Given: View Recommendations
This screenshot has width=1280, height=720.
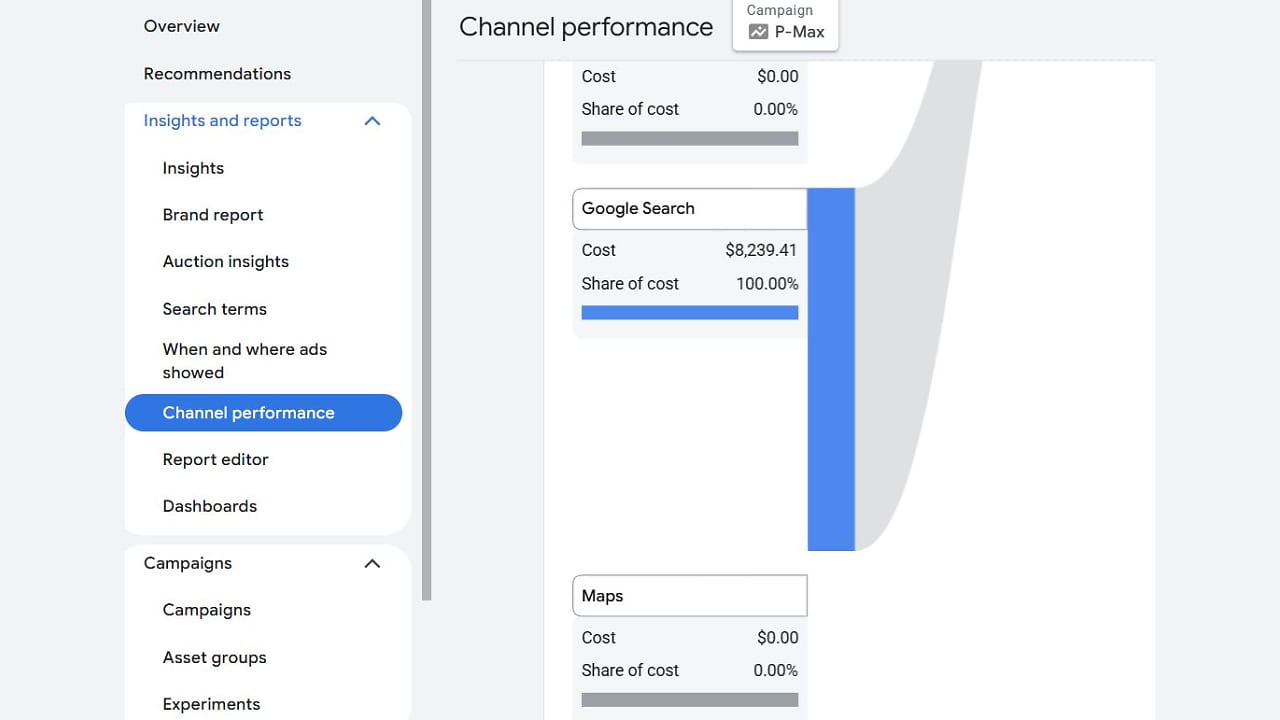Looking at the screenshot, I should click(217, 73).
